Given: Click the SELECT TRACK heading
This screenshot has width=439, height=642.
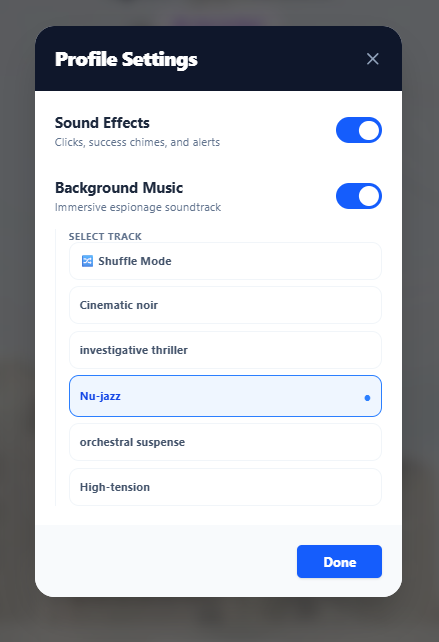Looking at the screenshot, I should coord(105,236).
